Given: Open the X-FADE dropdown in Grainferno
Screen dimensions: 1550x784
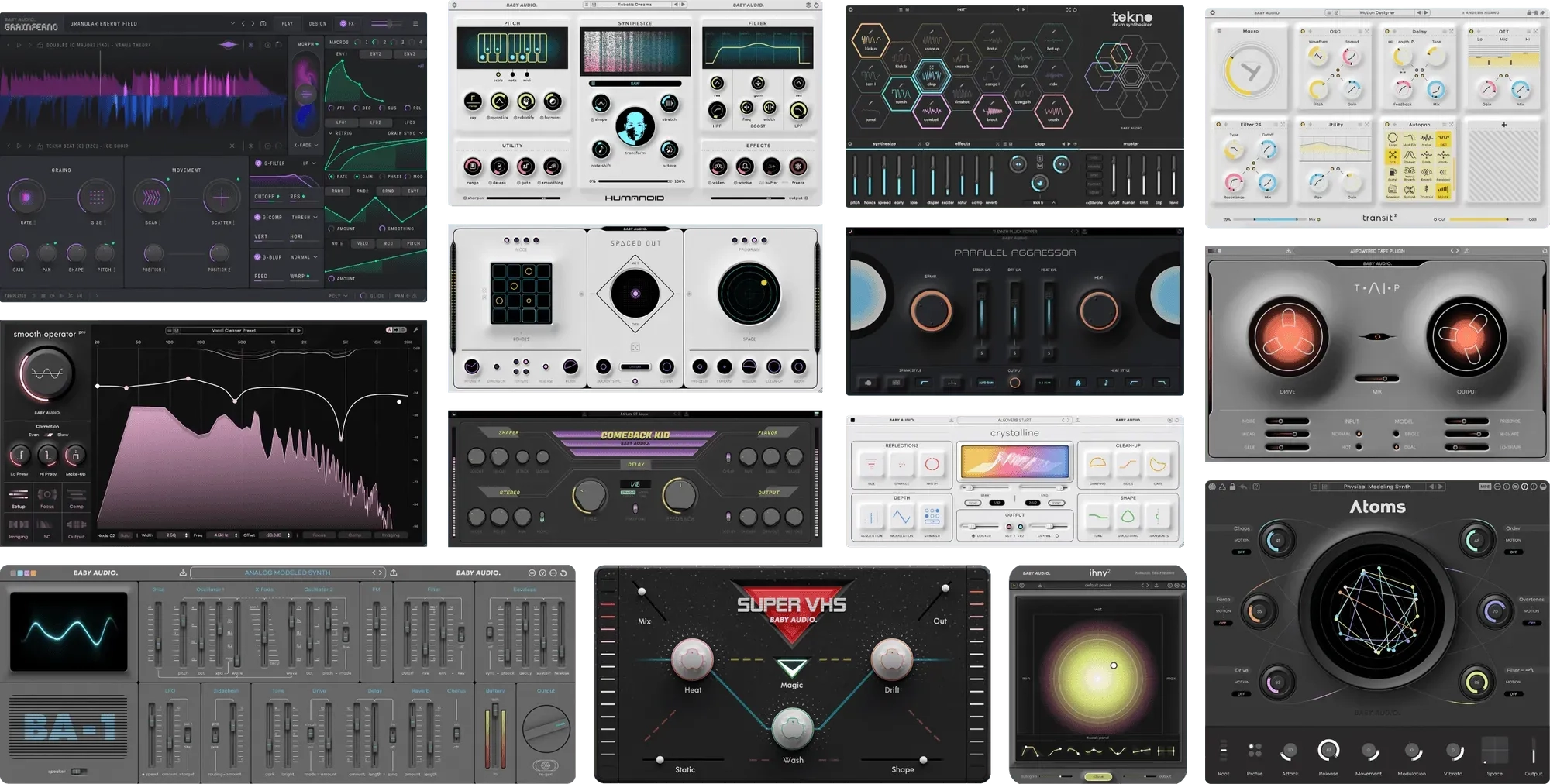Looking at the screenshot, I should point(305,146).
